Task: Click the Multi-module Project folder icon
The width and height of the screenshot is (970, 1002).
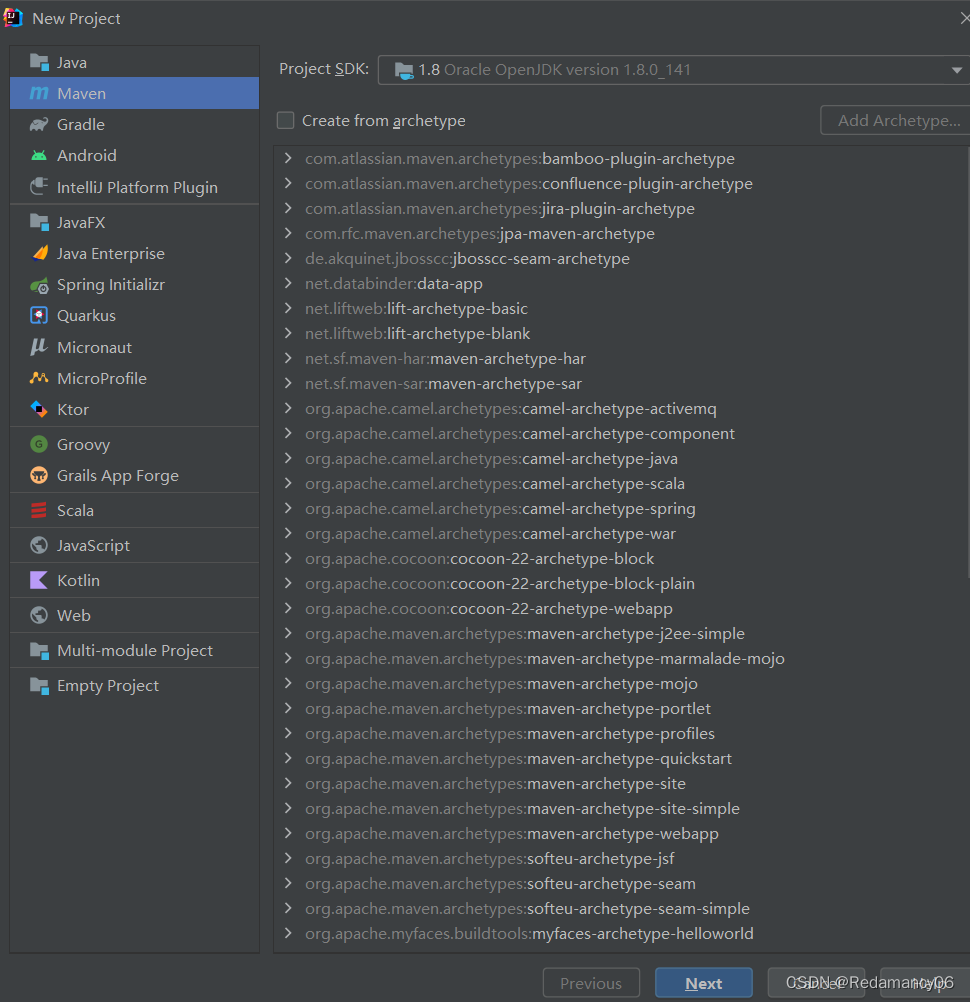Action: coord(39,651)
